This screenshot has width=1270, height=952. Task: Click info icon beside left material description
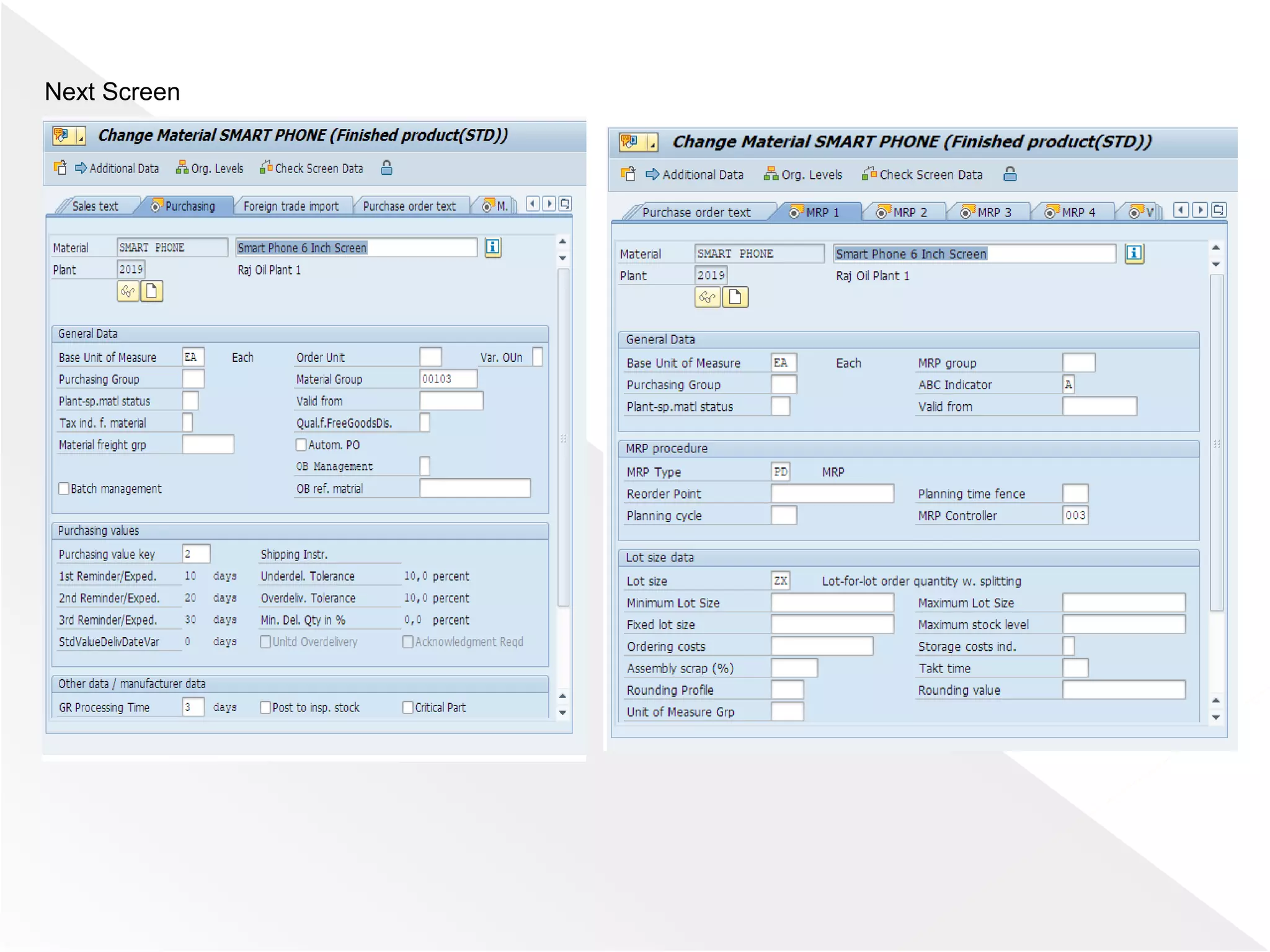pyautogui.click(x=492, y=247)
